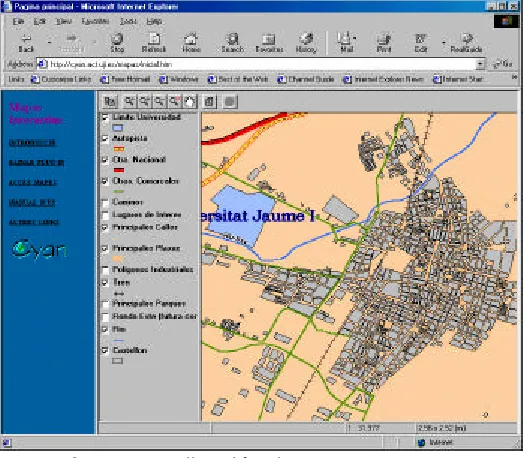Click the browser Refresh button

click(154, 43)
